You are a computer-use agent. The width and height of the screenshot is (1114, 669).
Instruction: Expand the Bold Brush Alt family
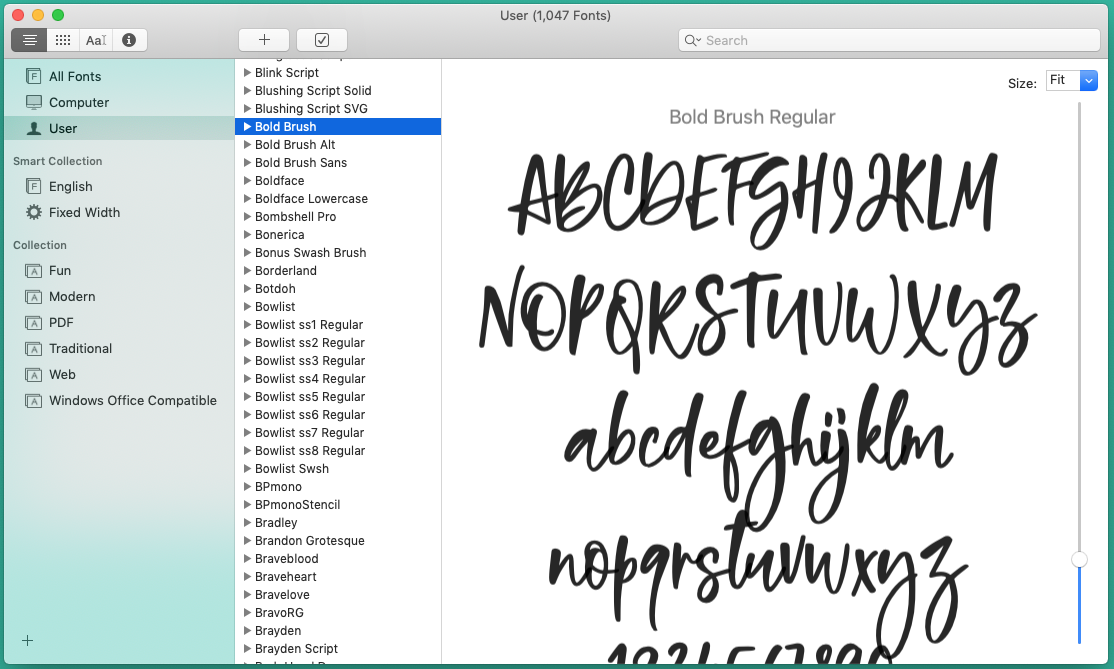click(x=247, y=144)
